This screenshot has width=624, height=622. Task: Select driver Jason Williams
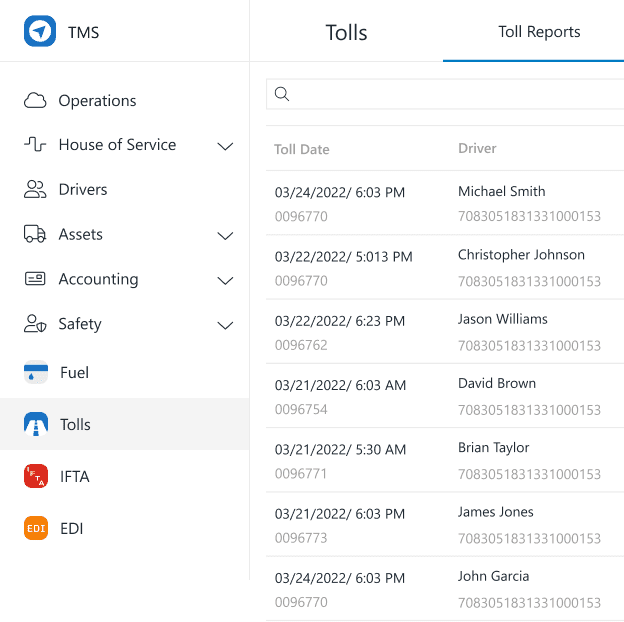[503, 319]
